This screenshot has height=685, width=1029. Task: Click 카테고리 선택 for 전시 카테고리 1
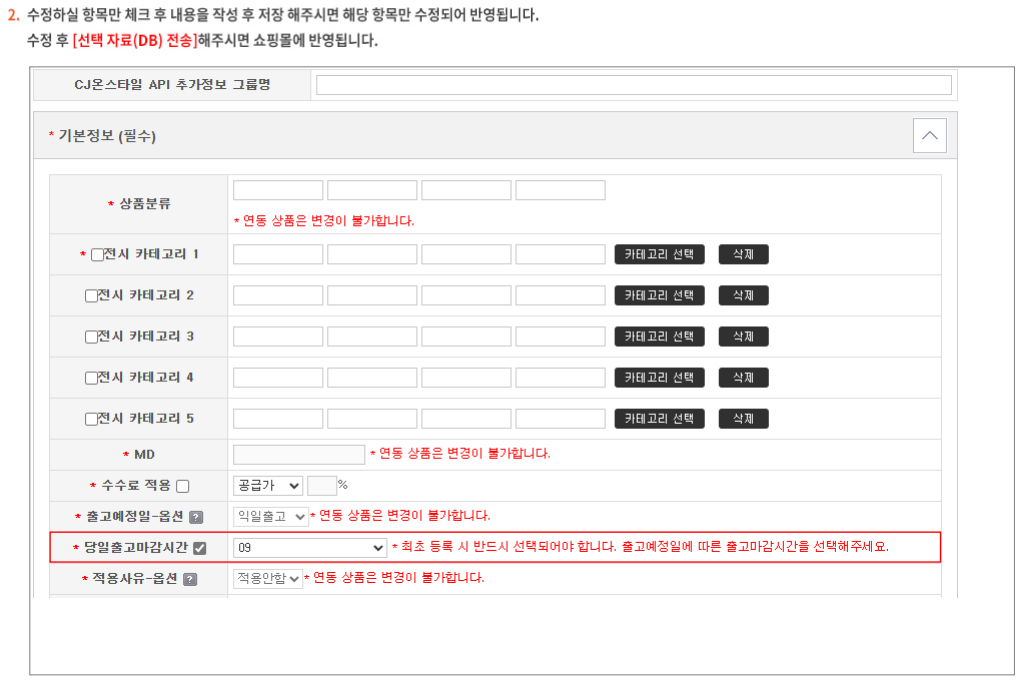point(659,254)
